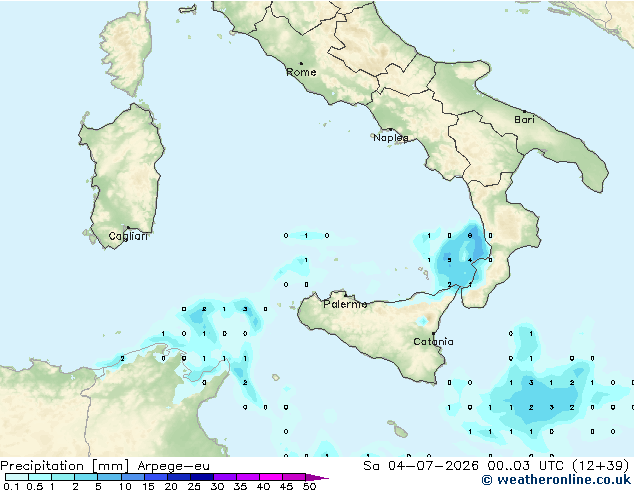
Task: Click the 40–45 mm bright magenta legend box
Action: [271, 477]
